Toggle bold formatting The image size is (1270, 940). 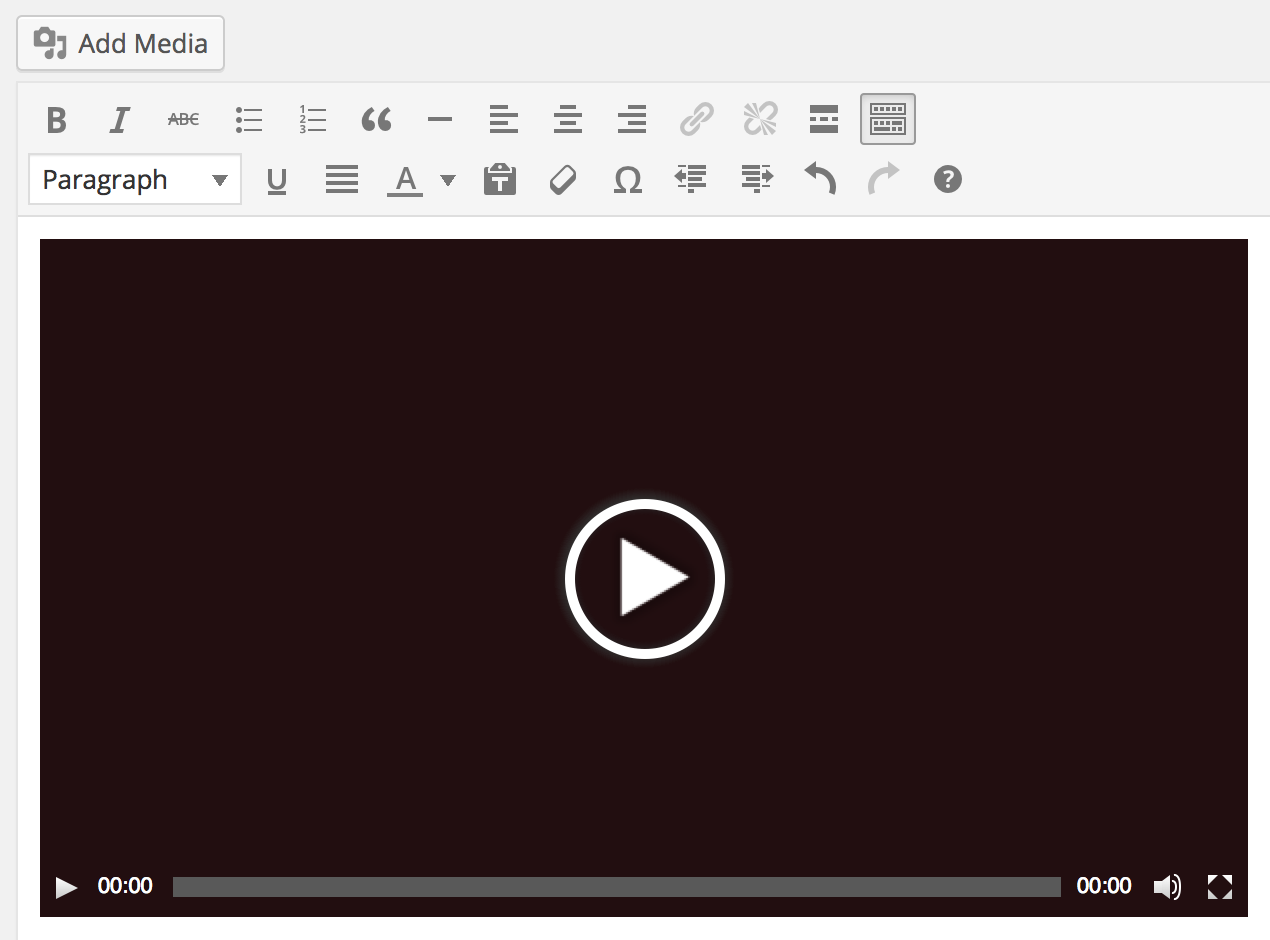point(57,120)
